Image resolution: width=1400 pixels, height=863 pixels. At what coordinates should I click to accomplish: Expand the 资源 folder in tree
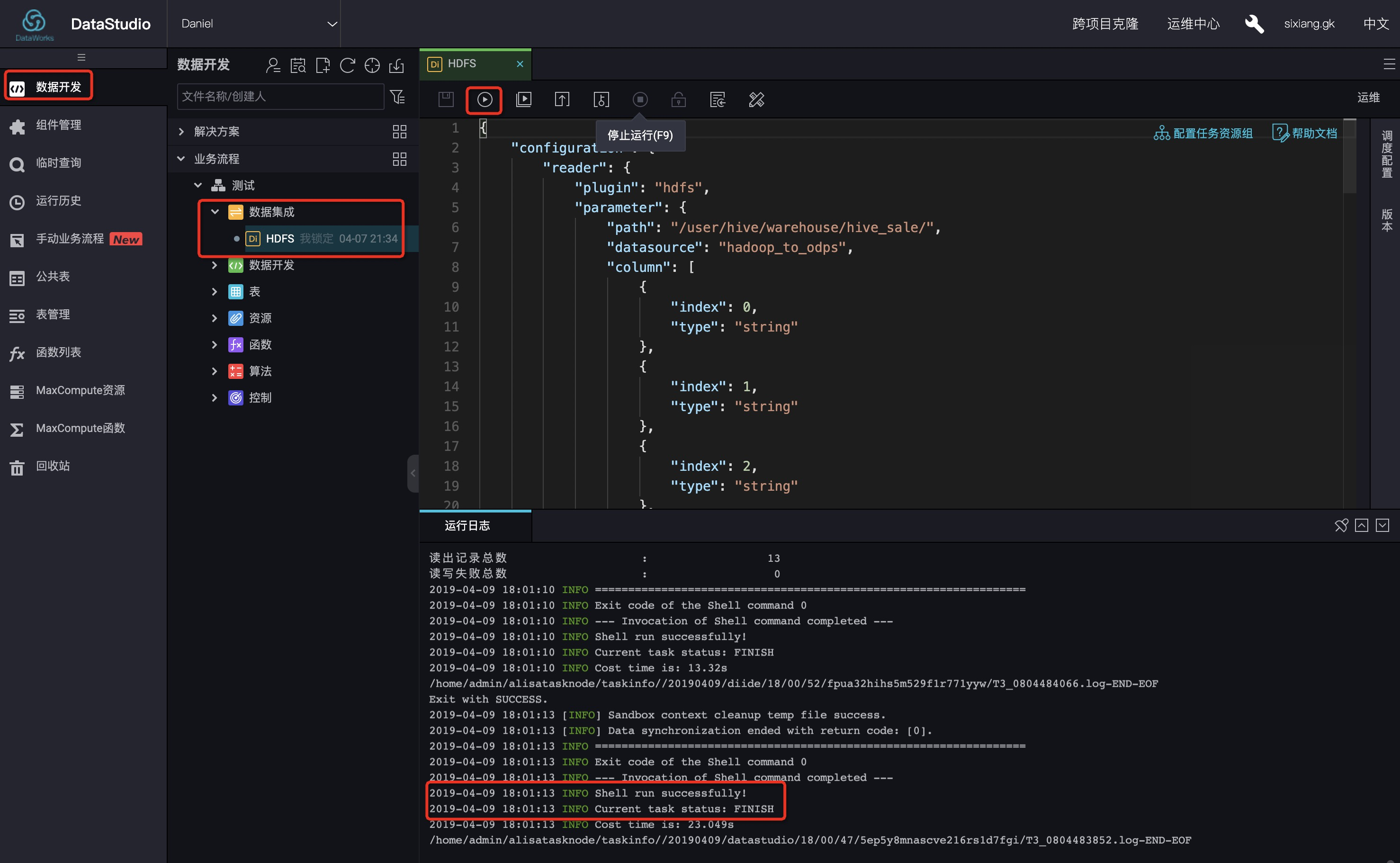[x=215, y=318]
